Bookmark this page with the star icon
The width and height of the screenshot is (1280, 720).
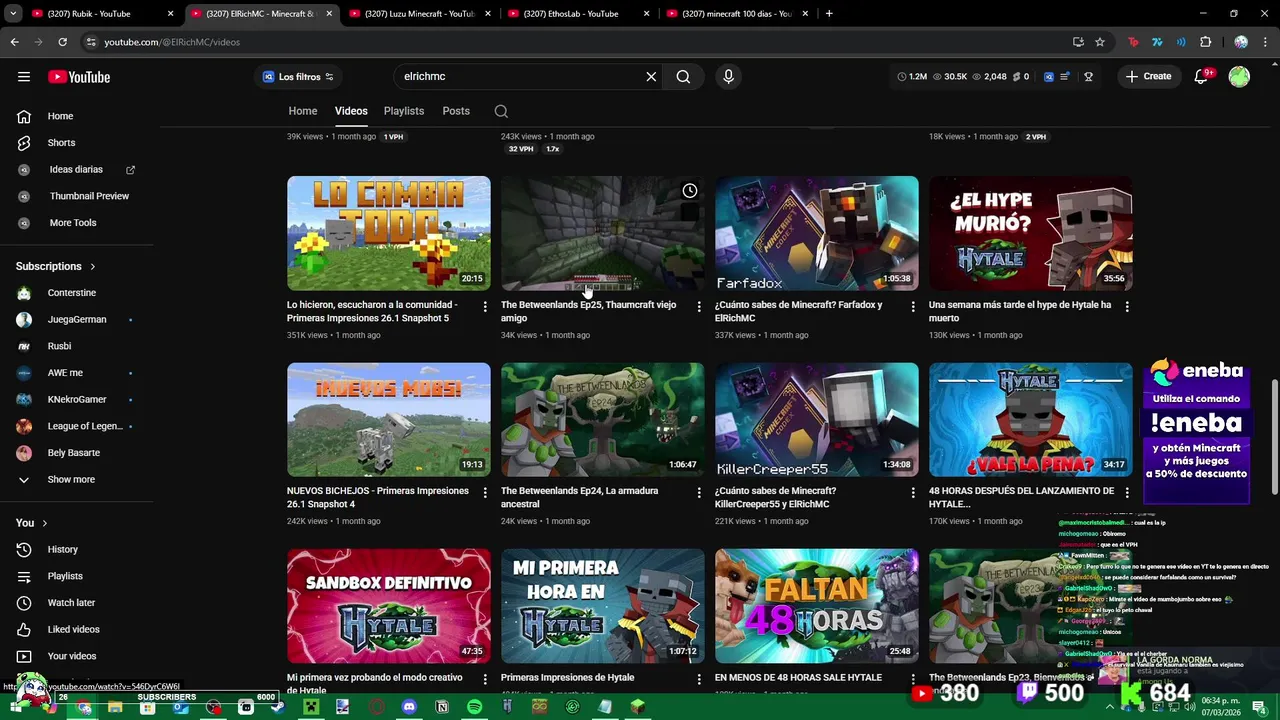(1100, 42)
